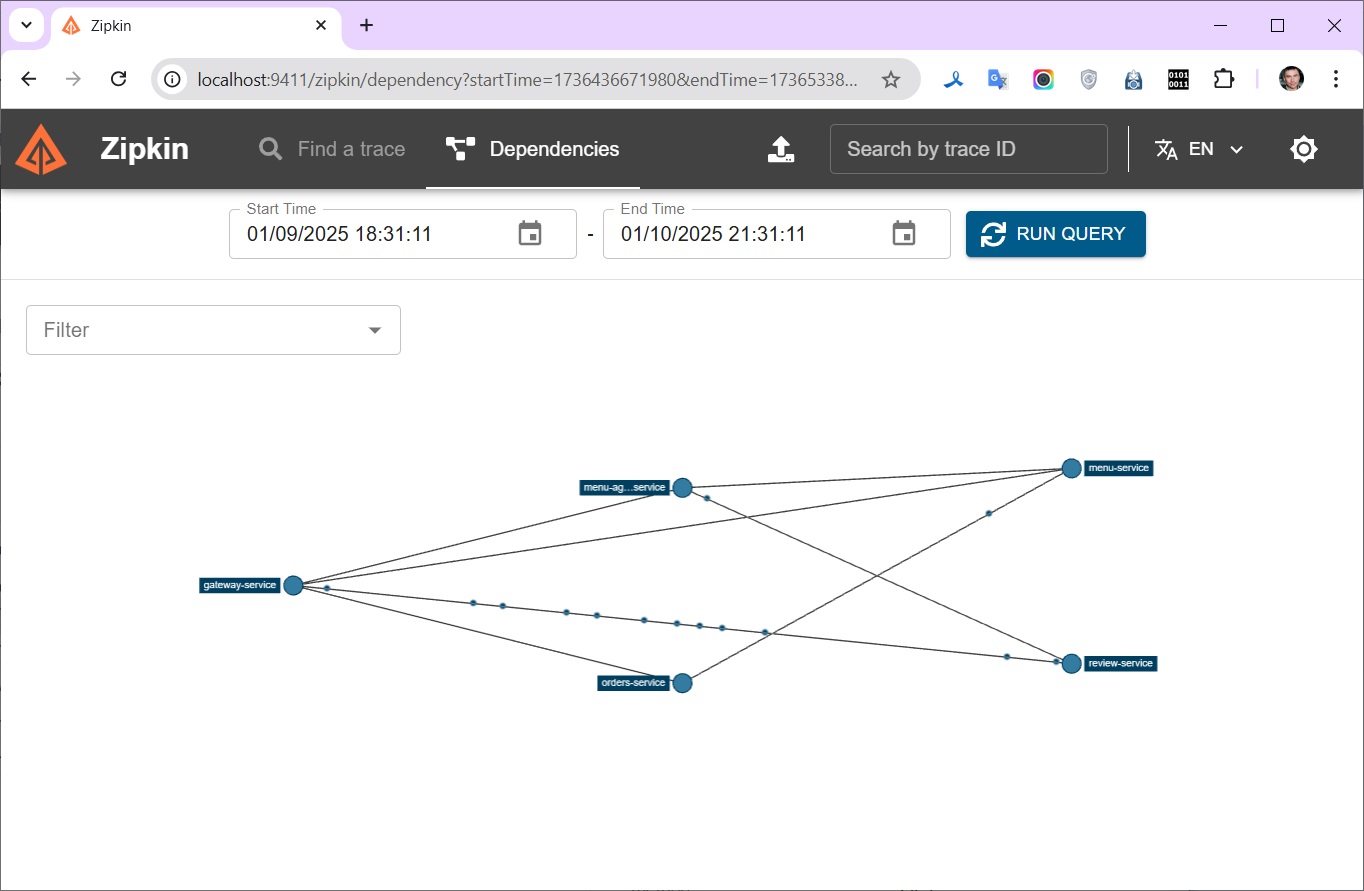Select the menu-ag...service node circle
The height and width of the screenshot is (891, 1364).
(x=682, y=488)
